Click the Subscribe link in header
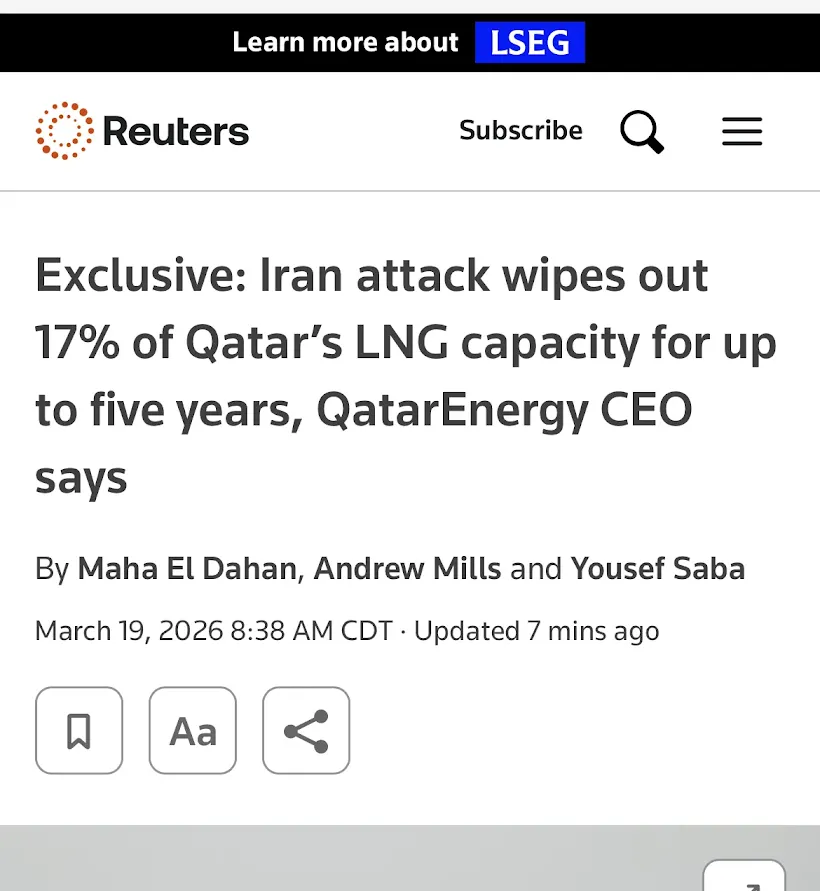Image resolution: width=820 pixels, height=891 pixels. click(521, 131)
